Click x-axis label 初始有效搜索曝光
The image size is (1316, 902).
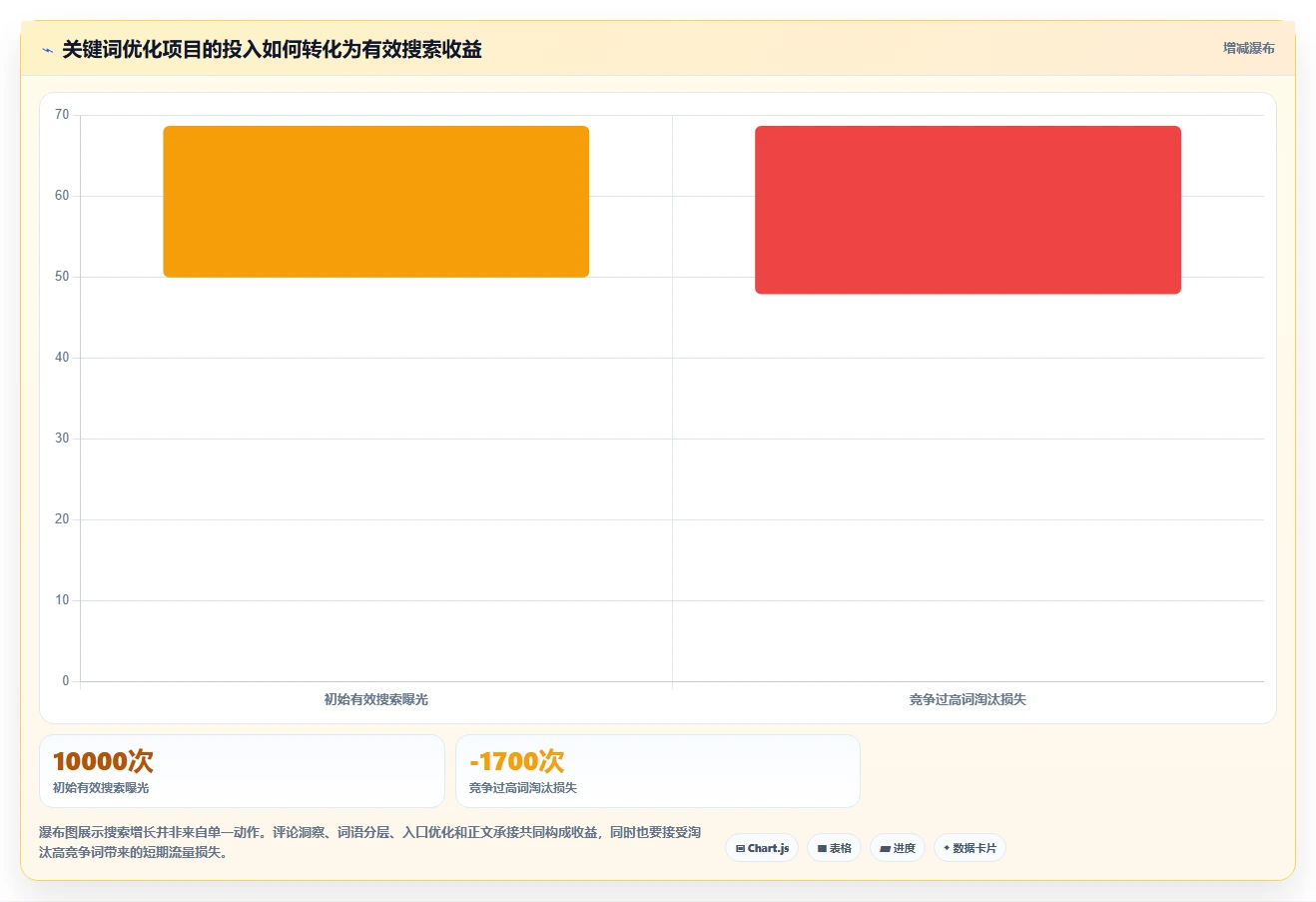tap(376, 699)
